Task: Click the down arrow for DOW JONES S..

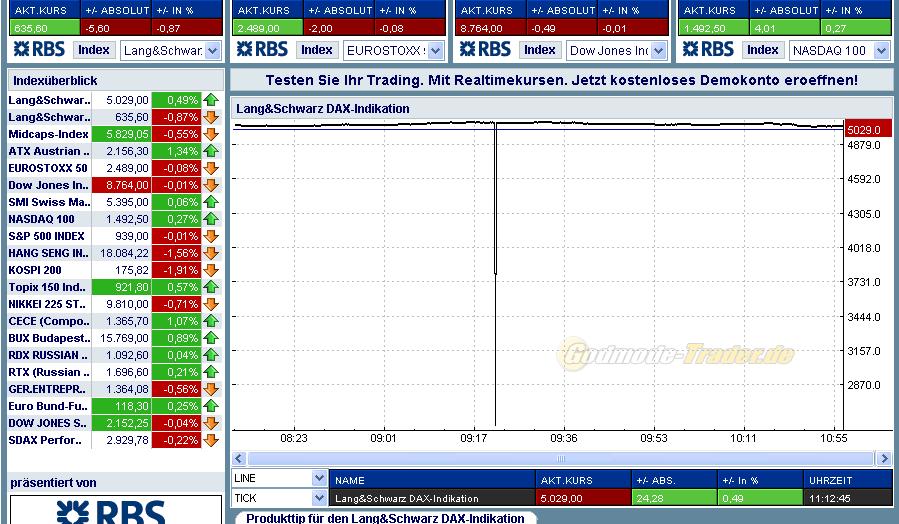Action: 211,423
